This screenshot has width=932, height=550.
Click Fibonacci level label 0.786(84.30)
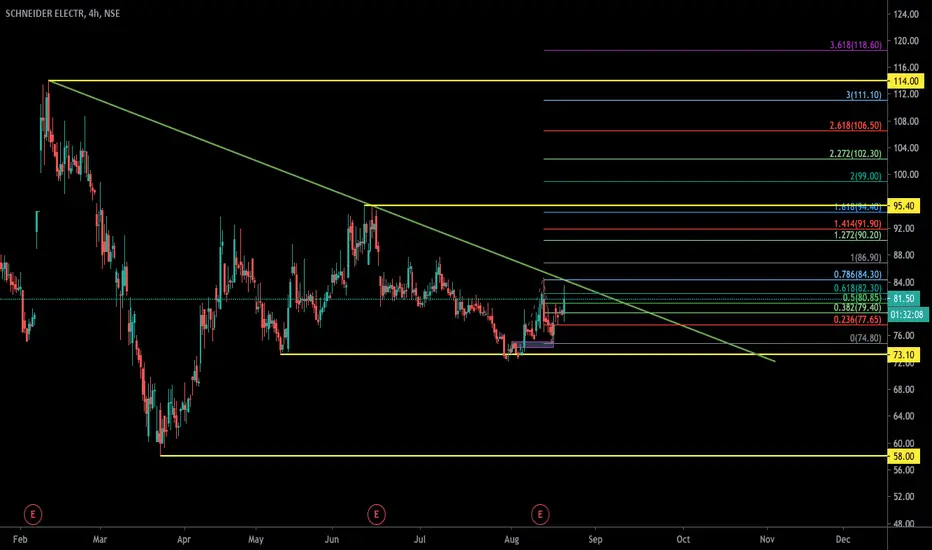(x=858, y=274)
